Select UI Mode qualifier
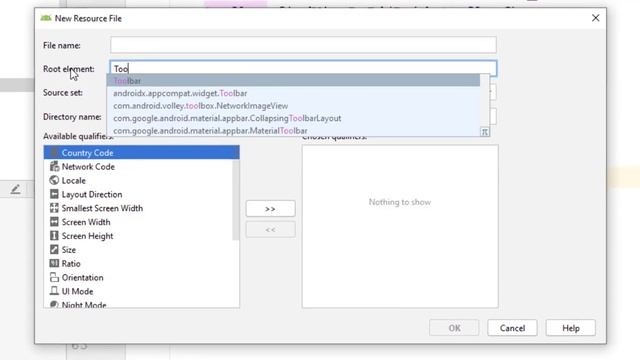640x360 pixels. (139, 291)
